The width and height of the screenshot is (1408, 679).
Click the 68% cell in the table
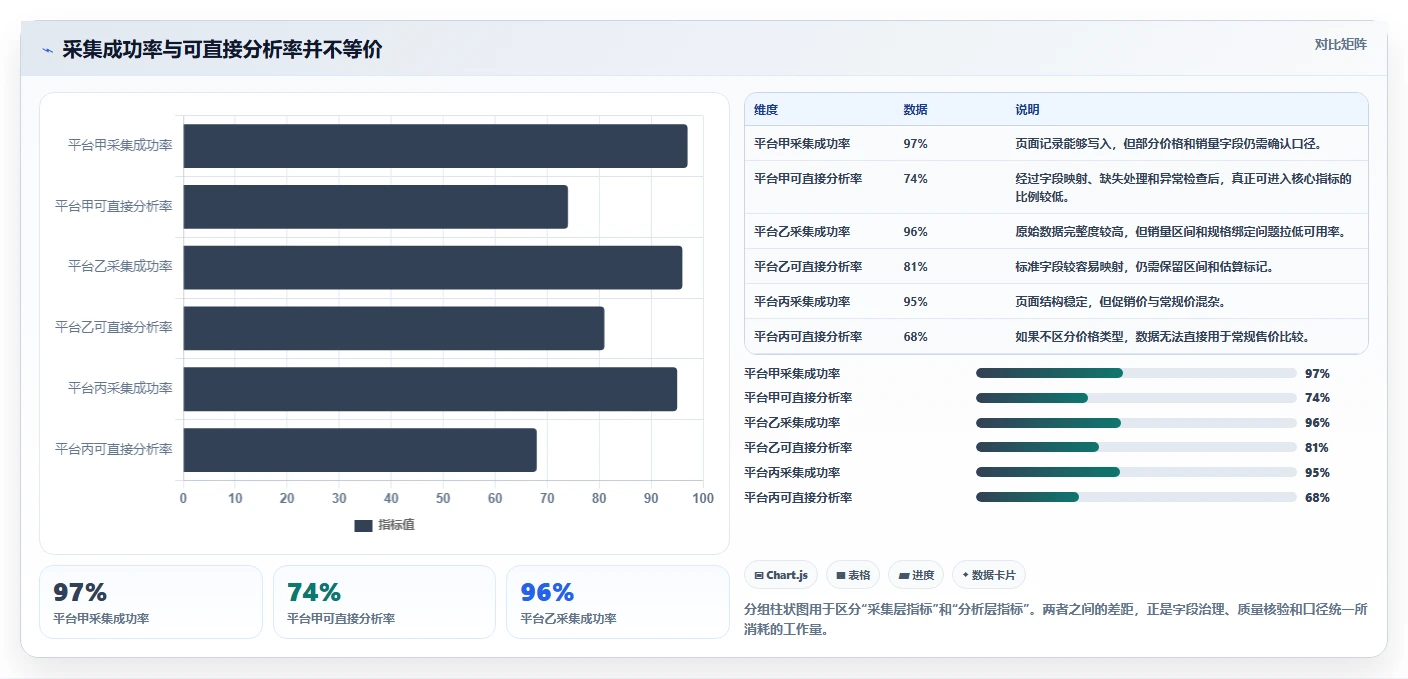point(915,337)
